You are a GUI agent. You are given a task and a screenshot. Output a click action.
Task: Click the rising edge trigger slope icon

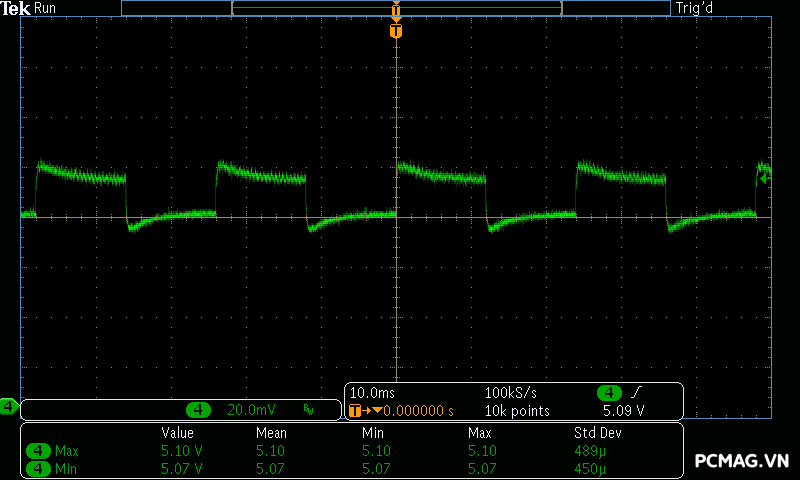(x=636, y=393)
